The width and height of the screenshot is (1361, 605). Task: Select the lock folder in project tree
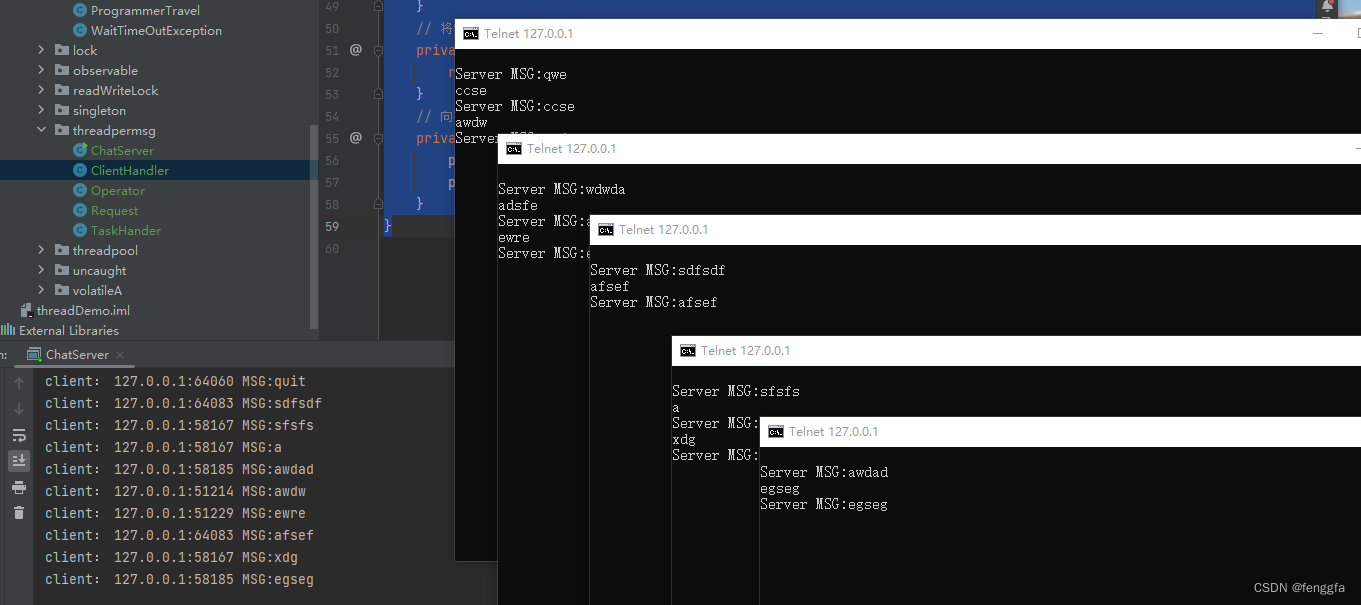[85, 50]
